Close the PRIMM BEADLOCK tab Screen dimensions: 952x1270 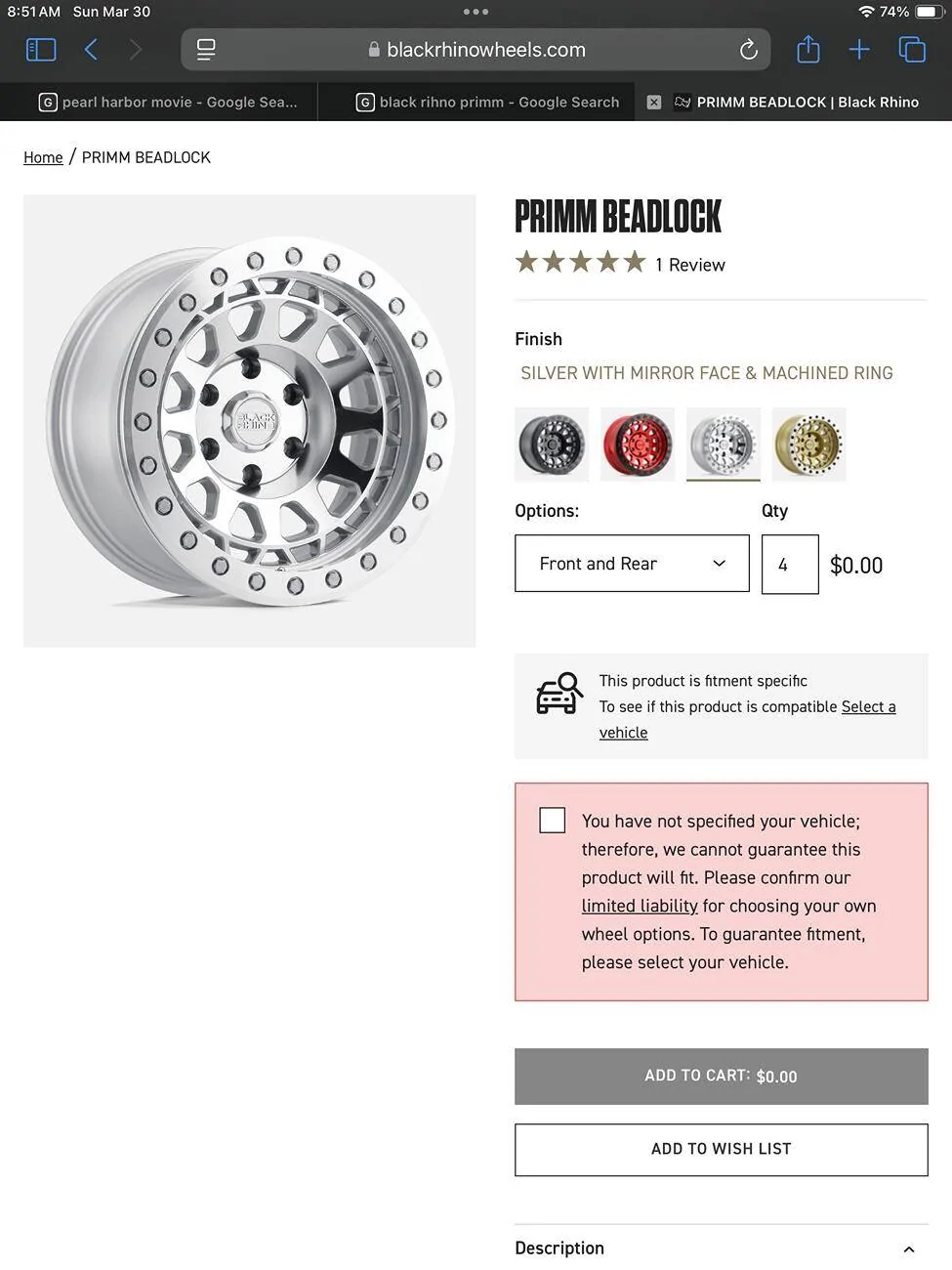point(654,102)
